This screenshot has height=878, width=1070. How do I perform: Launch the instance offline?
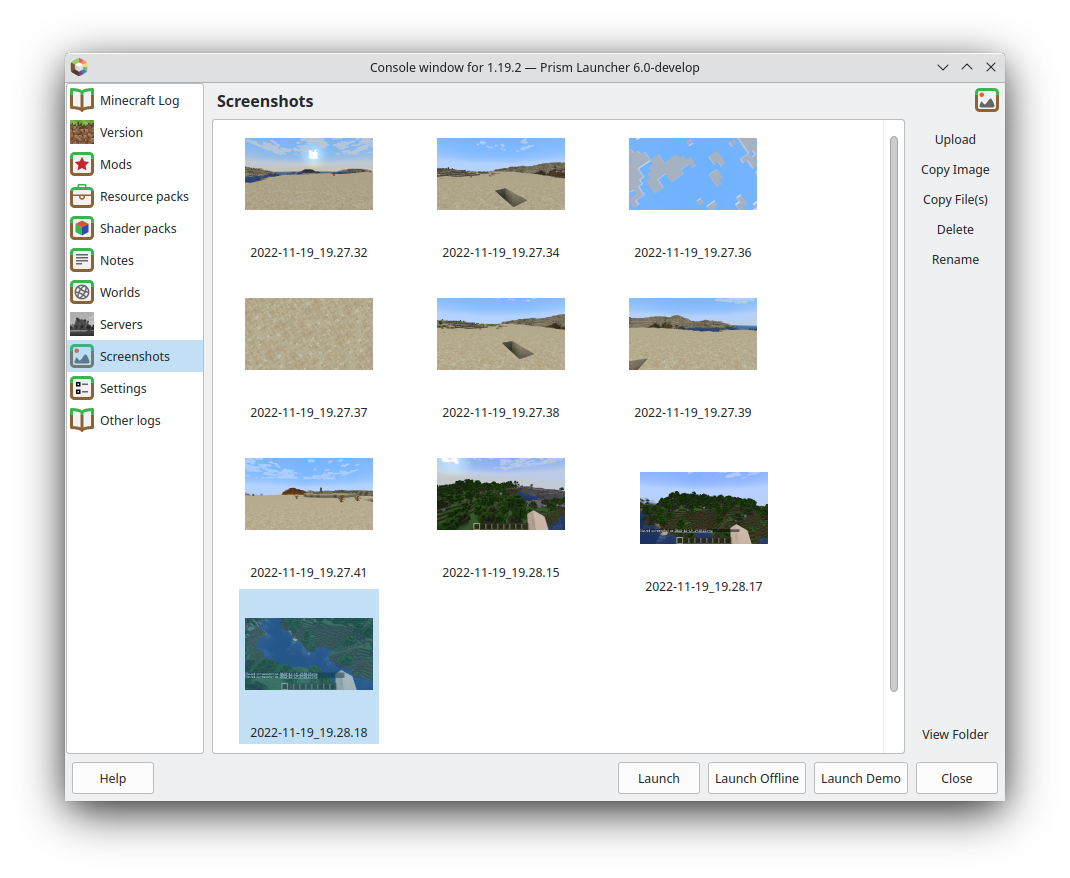pyautogui.click(x=756, y=778)
